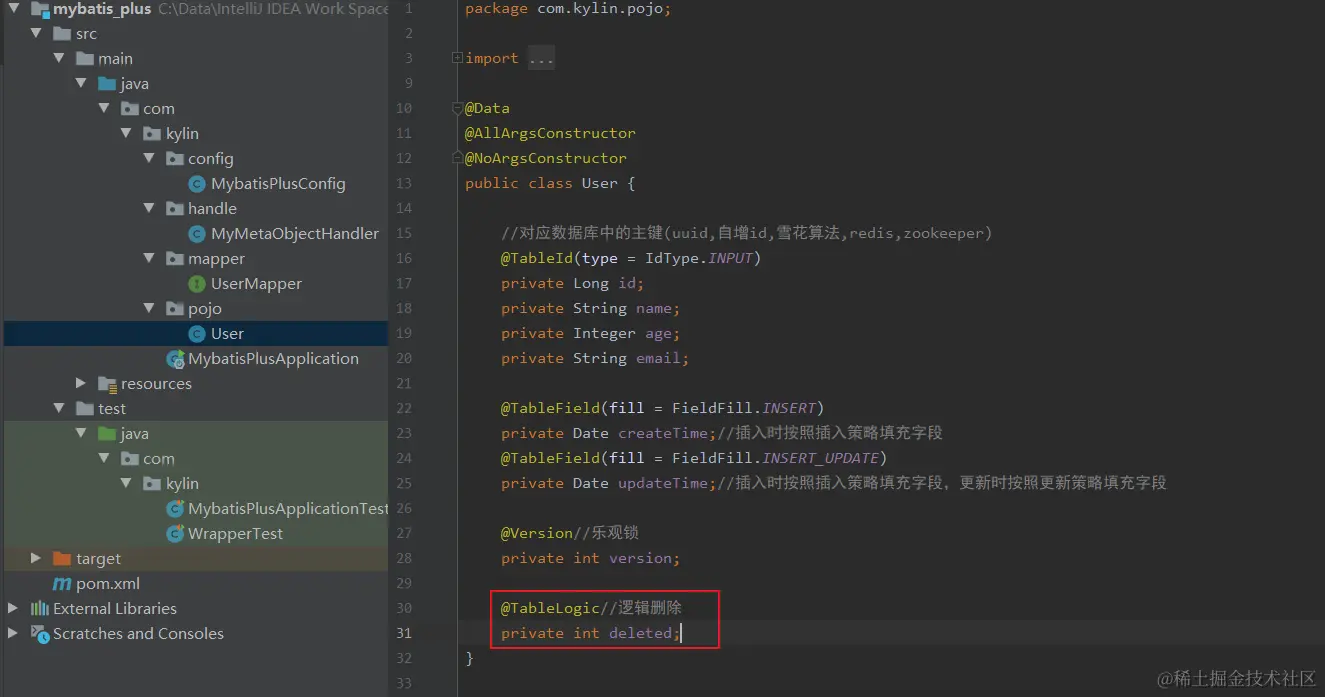Screen dimensions: 1325x697
Task: Collapse the mybatis_plus project root arrow
Action: tap(14, 9)
